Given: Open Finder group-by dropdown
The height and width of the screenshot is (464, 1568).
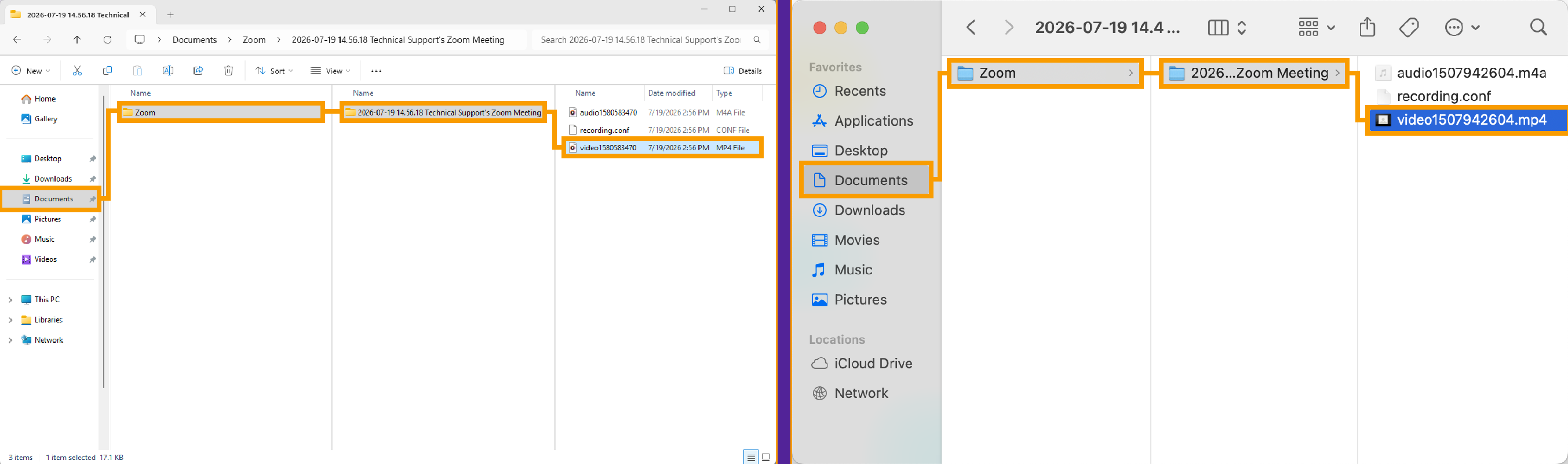Looking at the screenshot, I should click(x=1316, y=27).
